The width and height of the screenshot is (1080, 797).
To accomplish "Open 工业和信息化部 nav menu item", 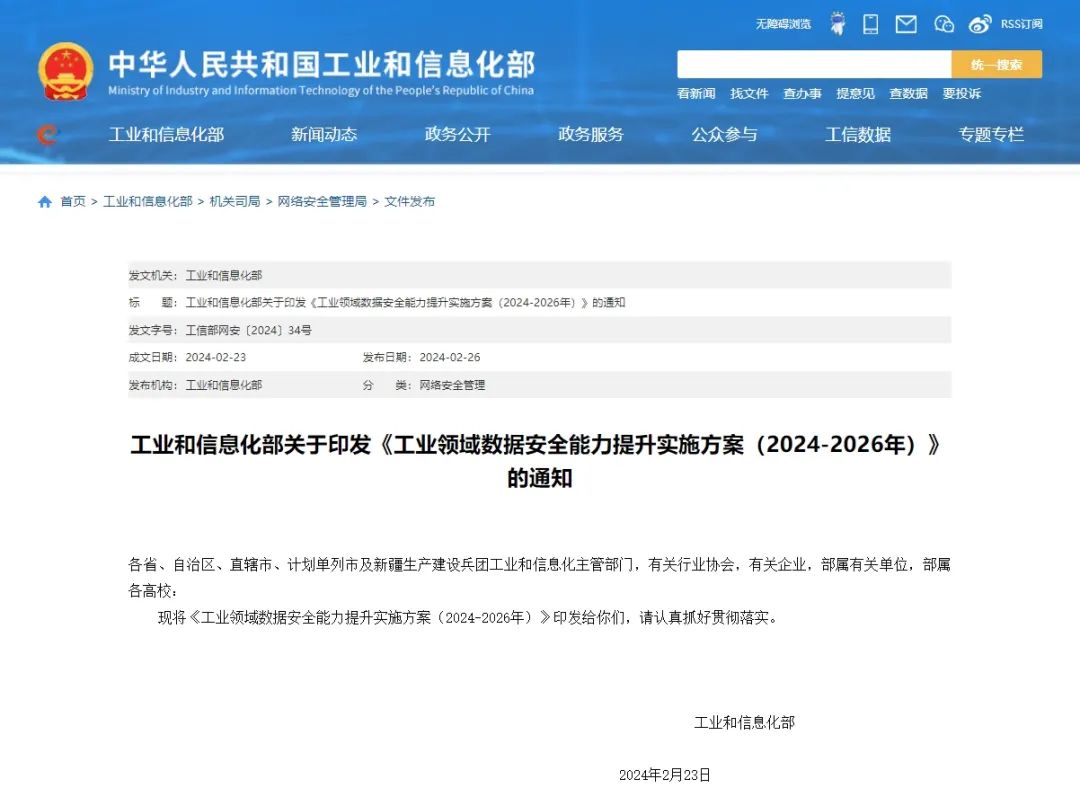I will pyautogui.click(x=166, y=134).
